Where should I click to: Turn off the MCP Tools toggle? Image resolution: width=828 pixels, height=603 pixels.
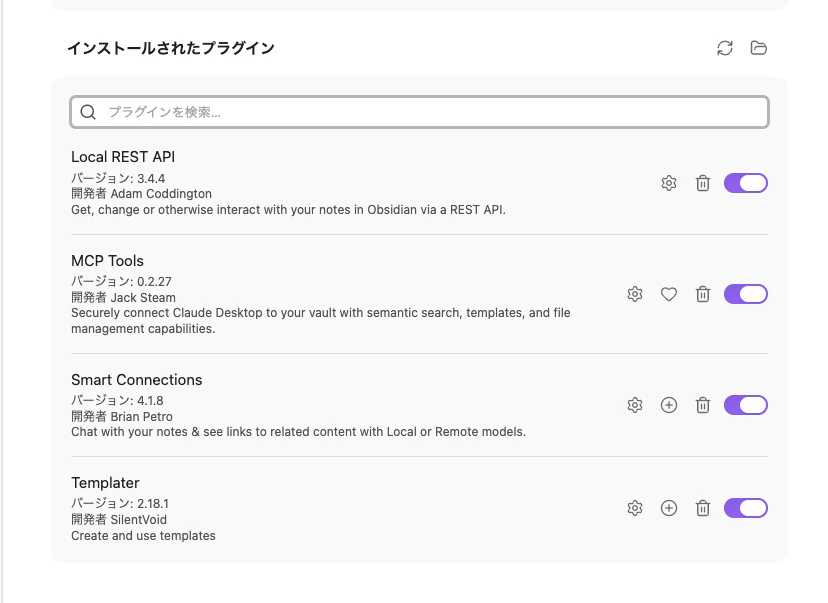point(746,294)
